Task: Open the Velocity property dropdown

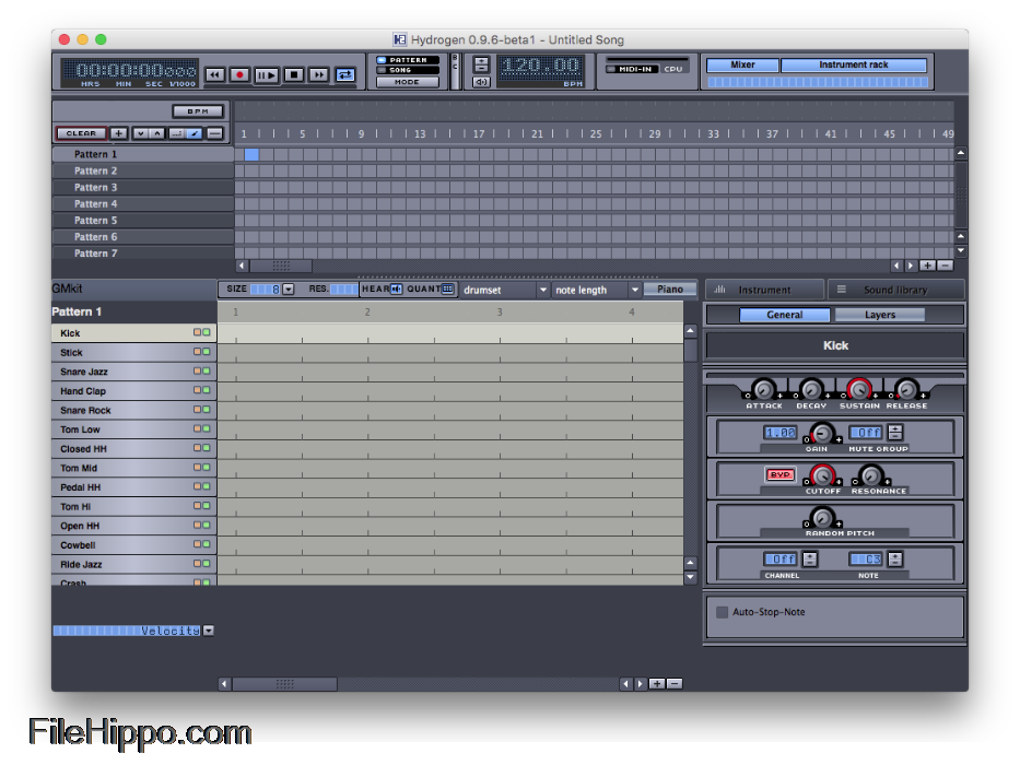Action: point(208,630)
